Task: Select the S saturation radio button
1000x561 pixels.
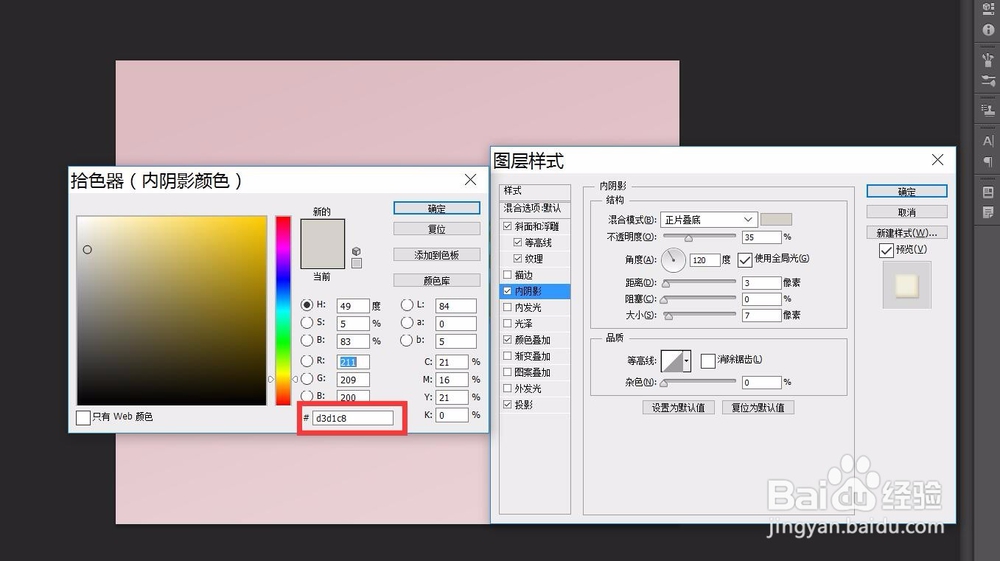Action: coord(307,323)
